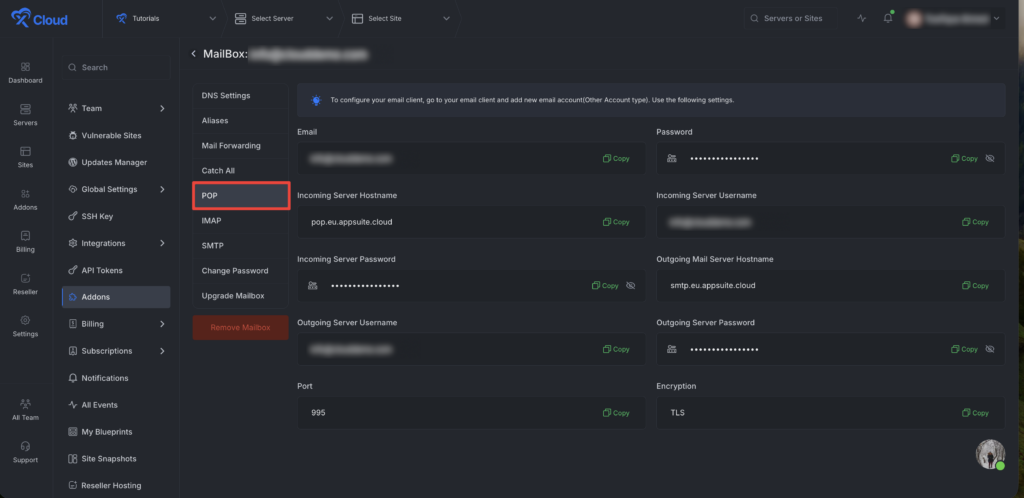Viewport: 1024px width, 498px height.
Task: Copy the Incoming Server Hostname value
Action: [x=616, y=222]
